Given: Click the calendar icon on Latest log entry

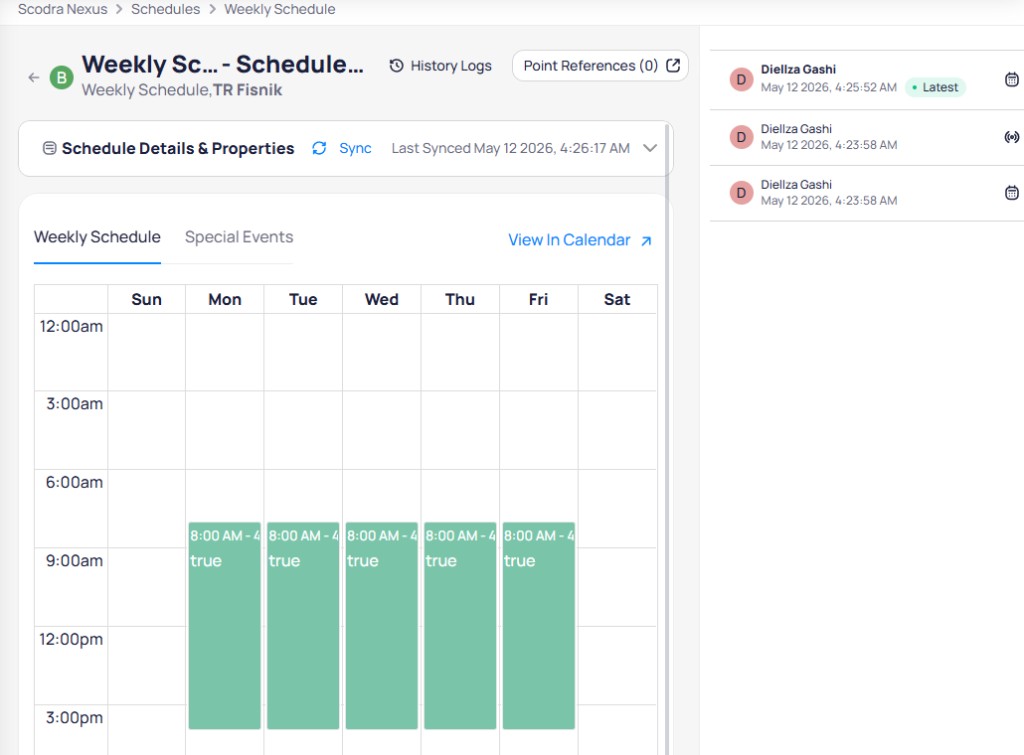Looking at the screenshot, I should pyautogui.click(x=1012, y=80).
